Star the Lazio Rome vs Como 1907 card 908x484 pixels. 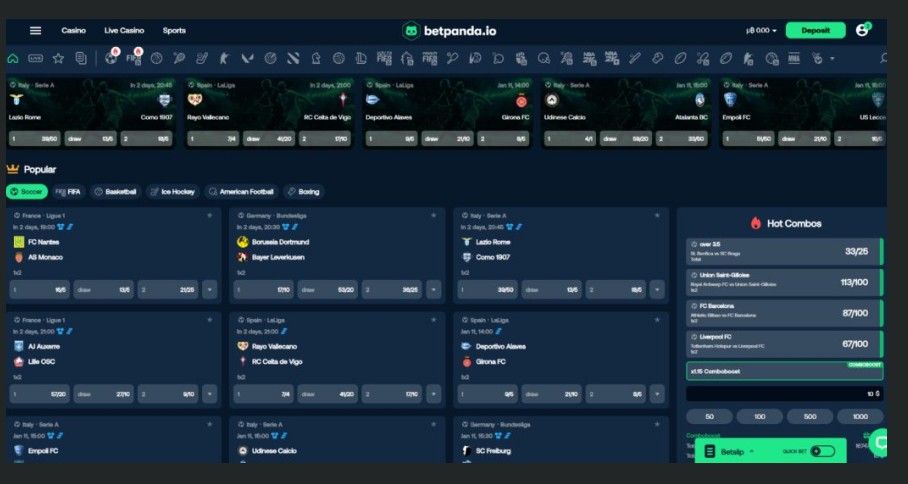click(x=657, y=215)
